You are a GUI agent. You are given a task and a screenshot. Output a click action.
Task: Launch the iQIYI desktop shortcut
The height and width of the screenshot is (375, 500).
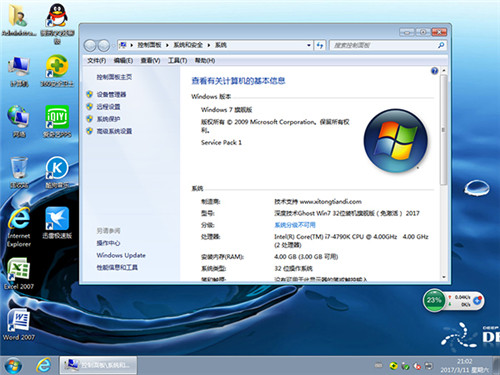57,121
